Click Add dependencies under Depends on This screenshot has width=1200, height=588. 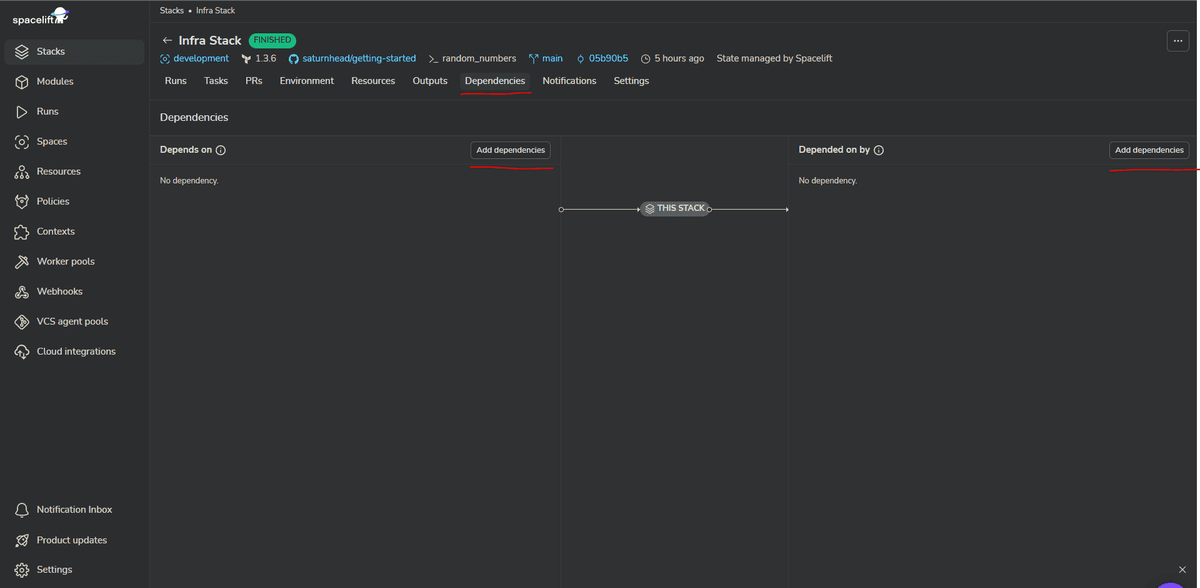(510, 149)
